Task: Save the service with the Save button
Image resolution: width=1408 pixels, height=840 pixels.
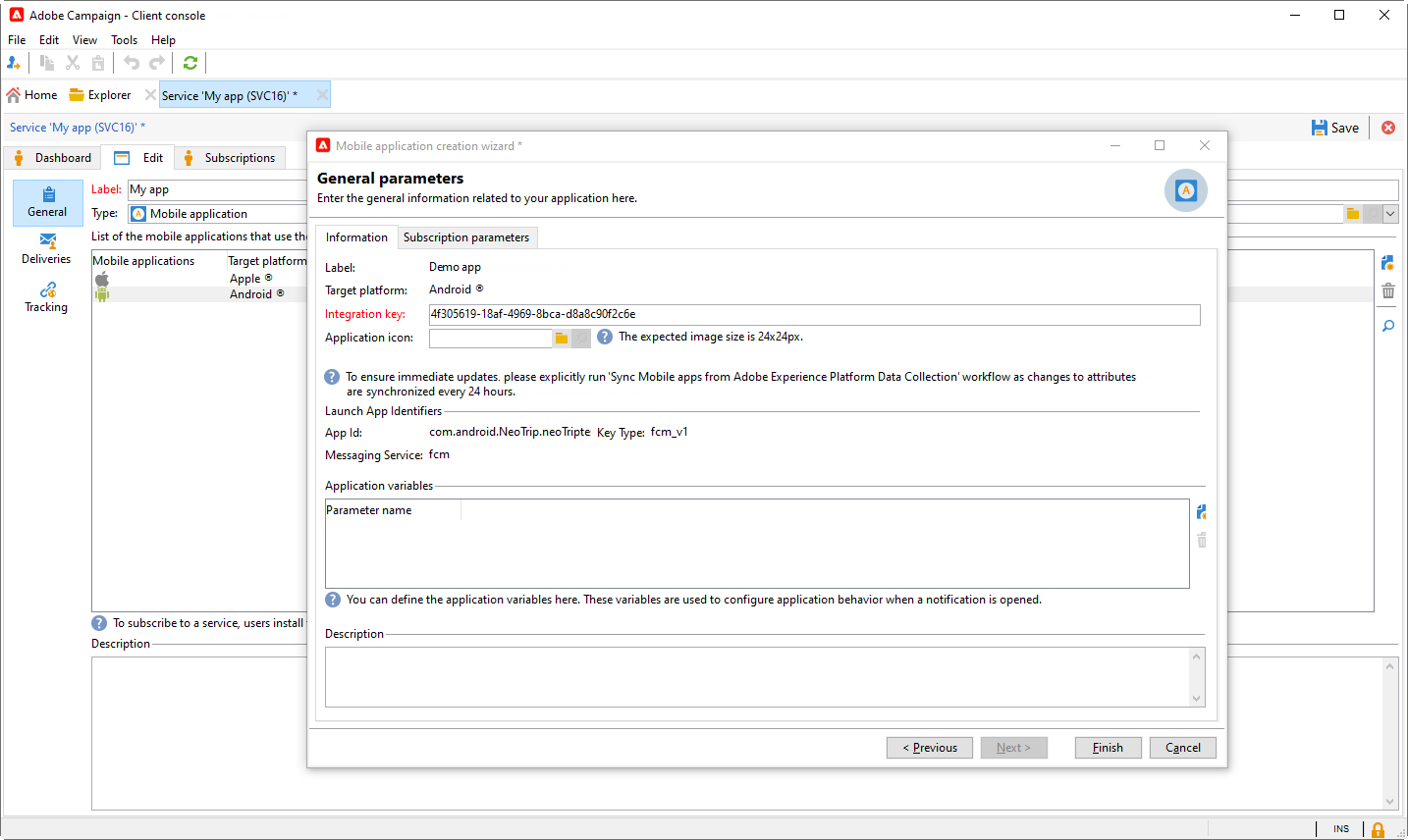Action: [1335, 128]
